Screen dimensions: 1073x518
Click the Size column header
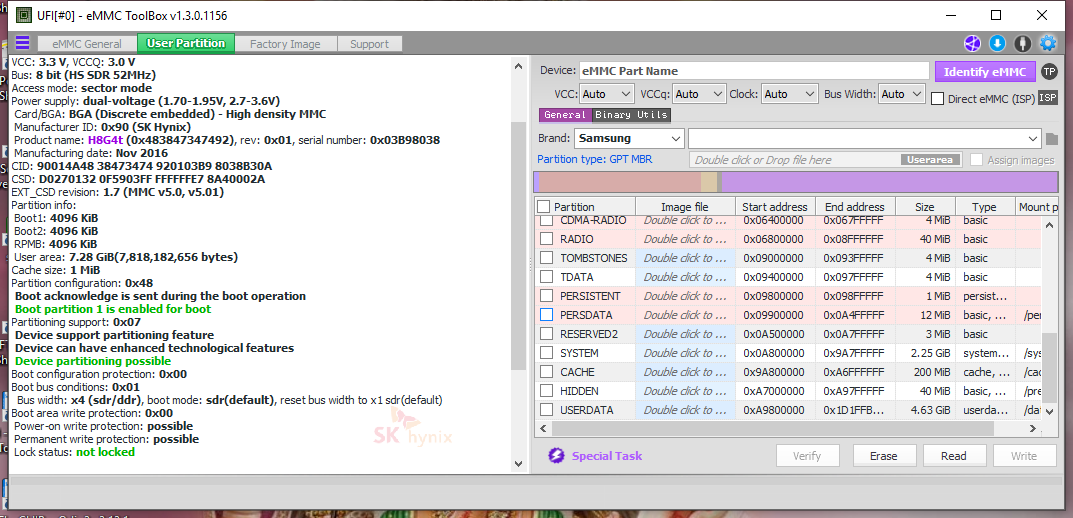tap(924, 207)
